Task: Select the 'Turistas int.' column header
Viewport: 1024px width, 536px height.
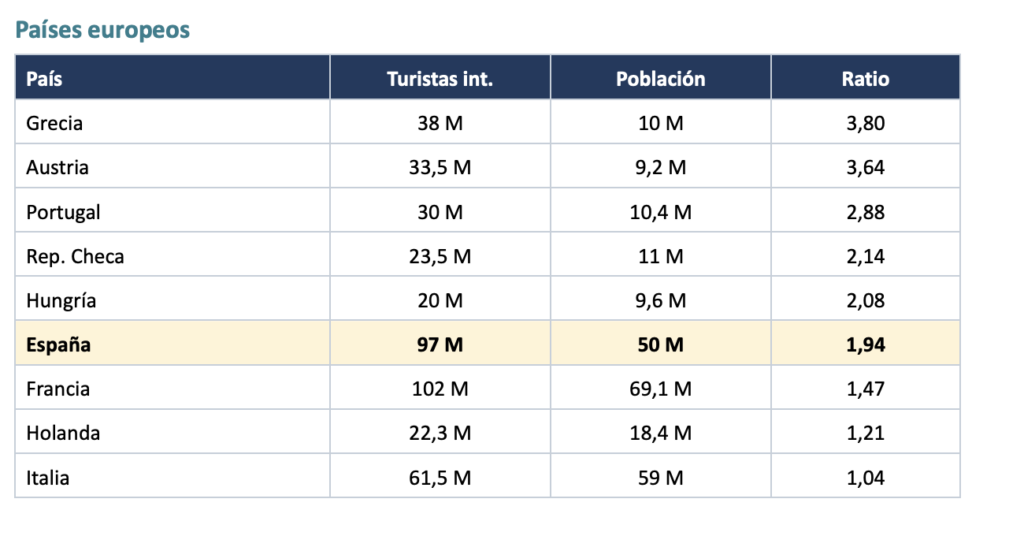Action: coord(440,78)
